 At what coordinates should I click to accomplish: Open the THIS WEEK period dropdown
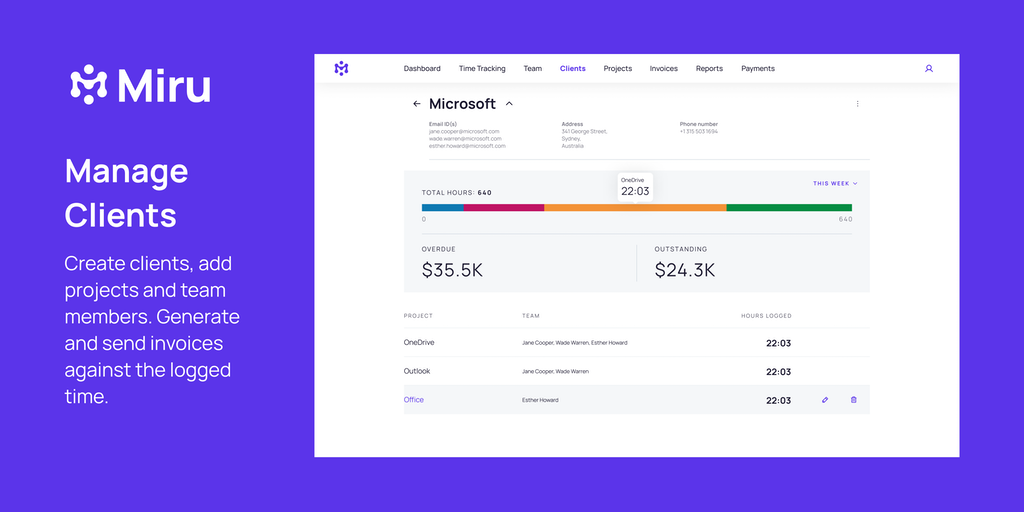[835, 184]
